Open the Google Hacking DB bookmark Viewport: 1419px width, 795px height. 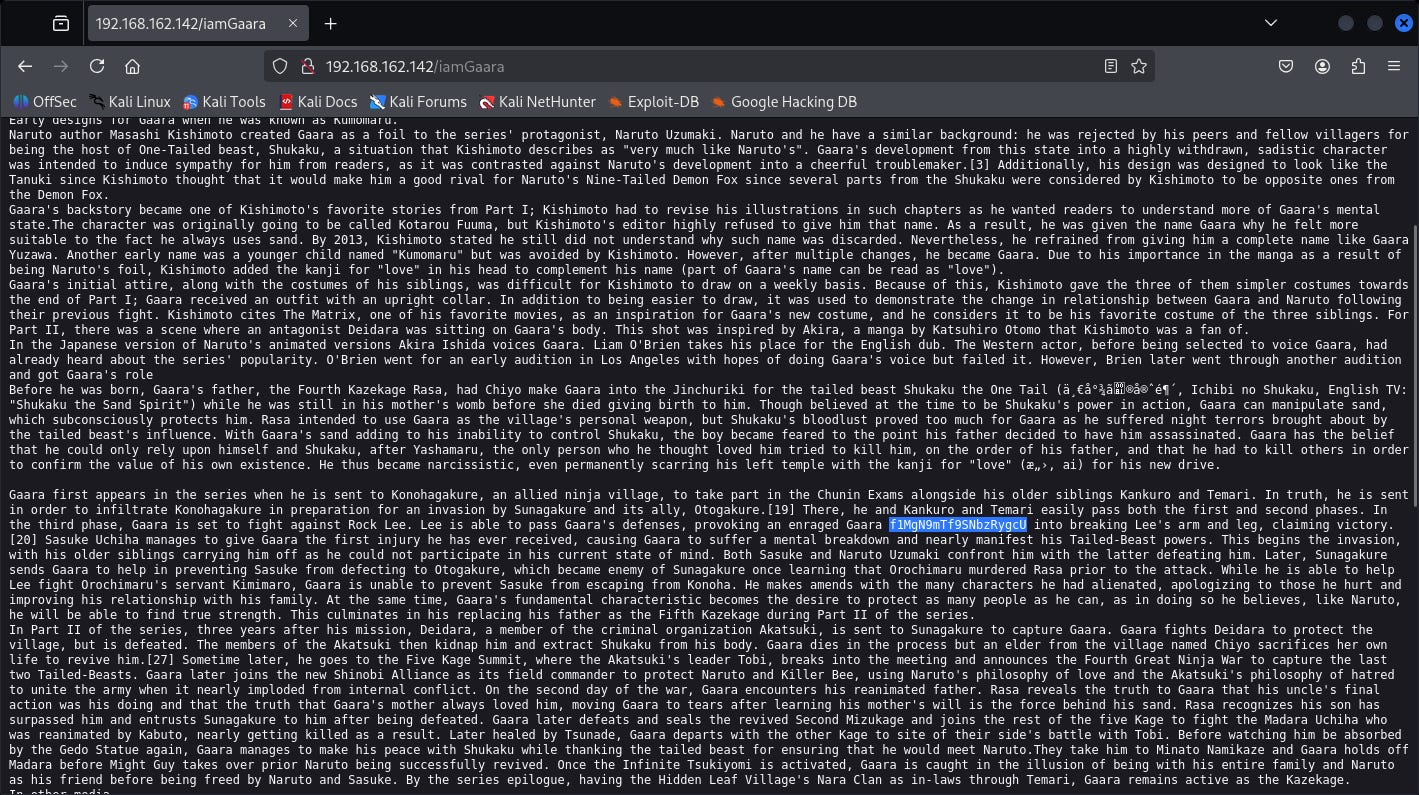click(x=784, y=101)
